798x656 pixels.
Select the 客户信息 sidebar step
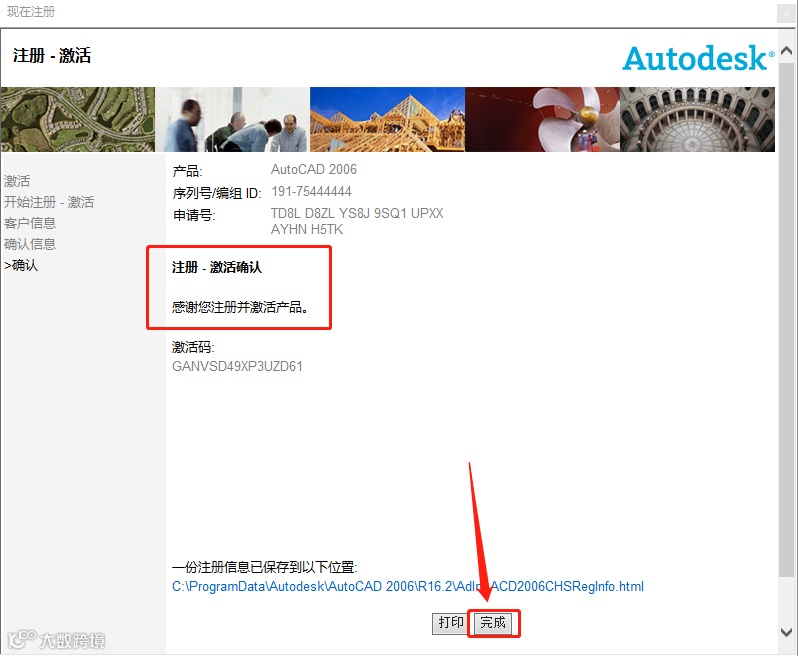pos(30,223)
